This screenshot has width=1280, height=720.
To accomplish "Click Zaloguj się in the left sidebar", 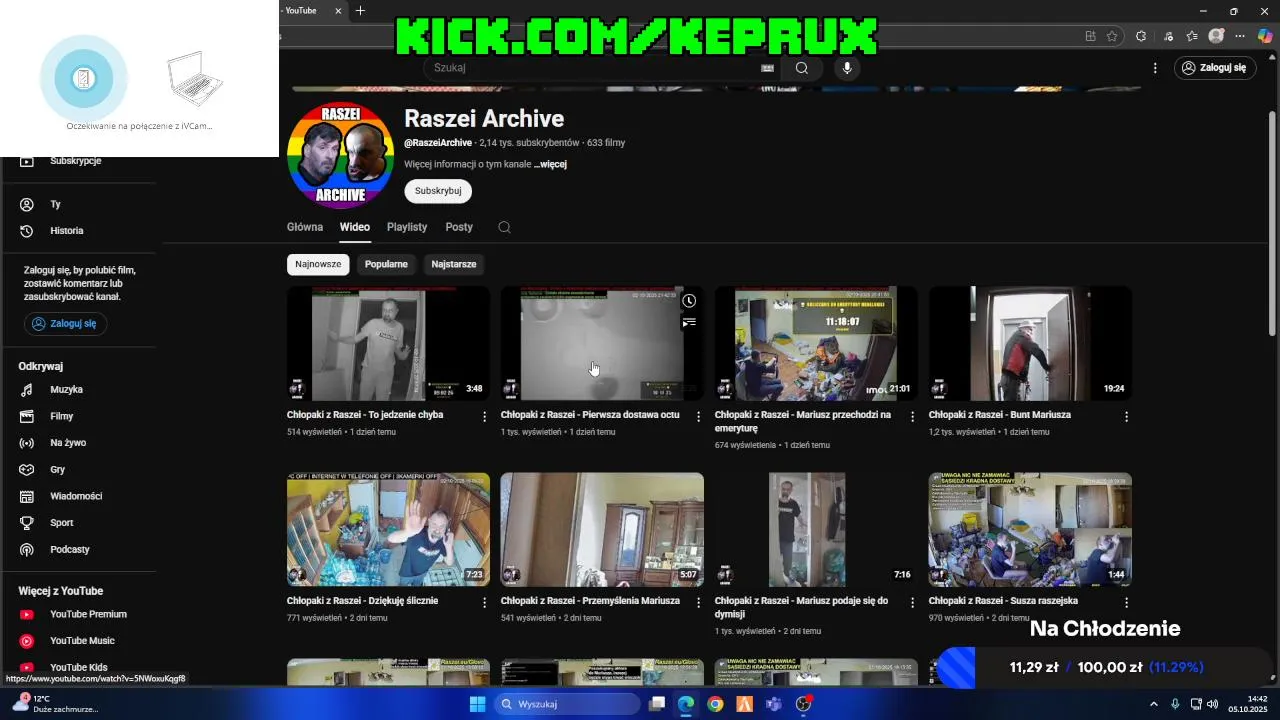I will 66,324.
